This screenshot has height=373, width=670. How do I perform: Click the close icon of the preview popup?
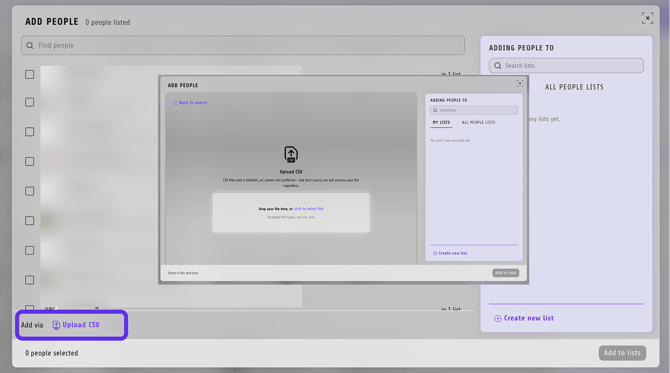pyautogui.click(x=520, y=83)
